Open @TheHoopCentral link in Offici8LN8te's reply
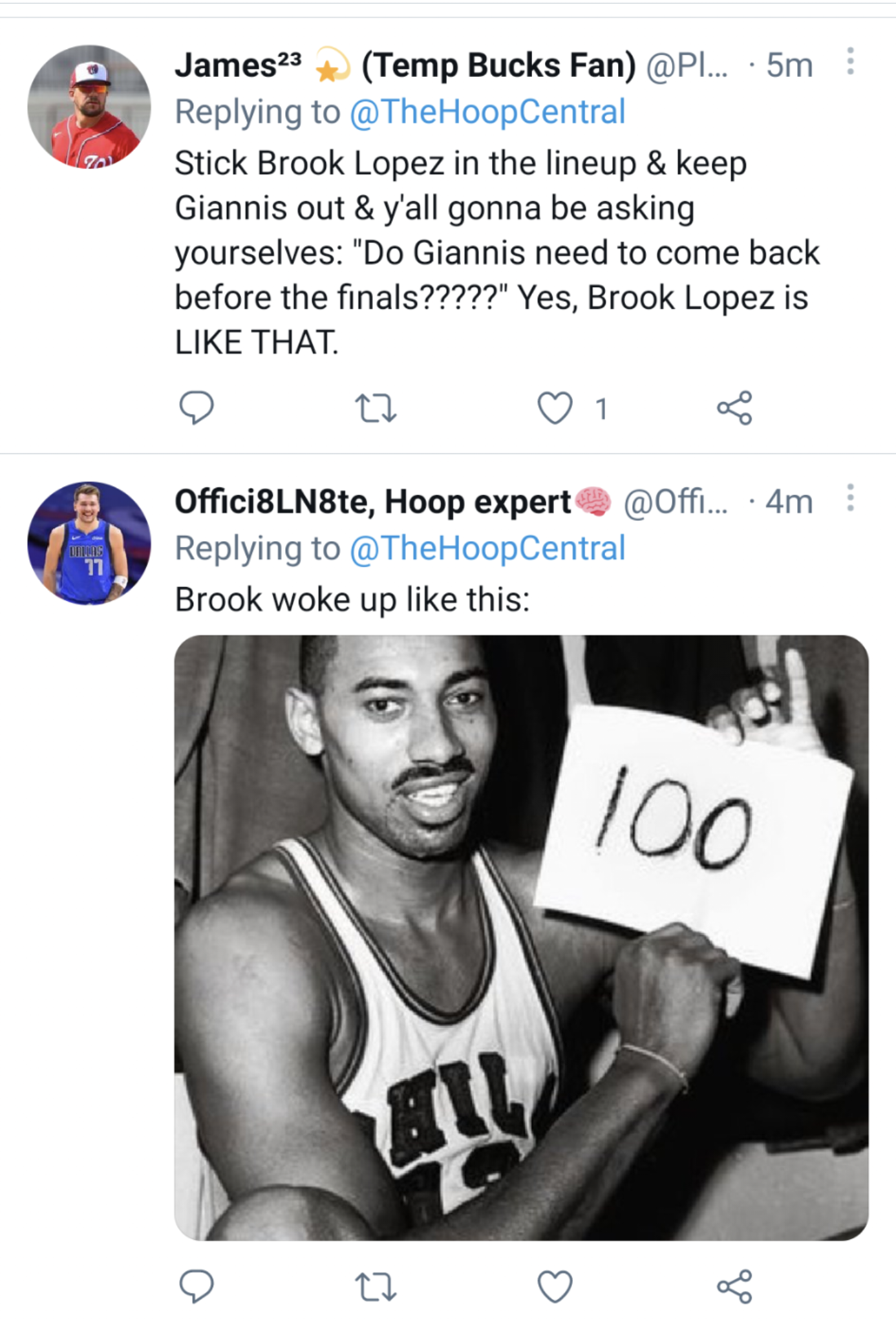The height and width of the screenshot is (1324, 896). pyautogui.click(x=487, y=548)
